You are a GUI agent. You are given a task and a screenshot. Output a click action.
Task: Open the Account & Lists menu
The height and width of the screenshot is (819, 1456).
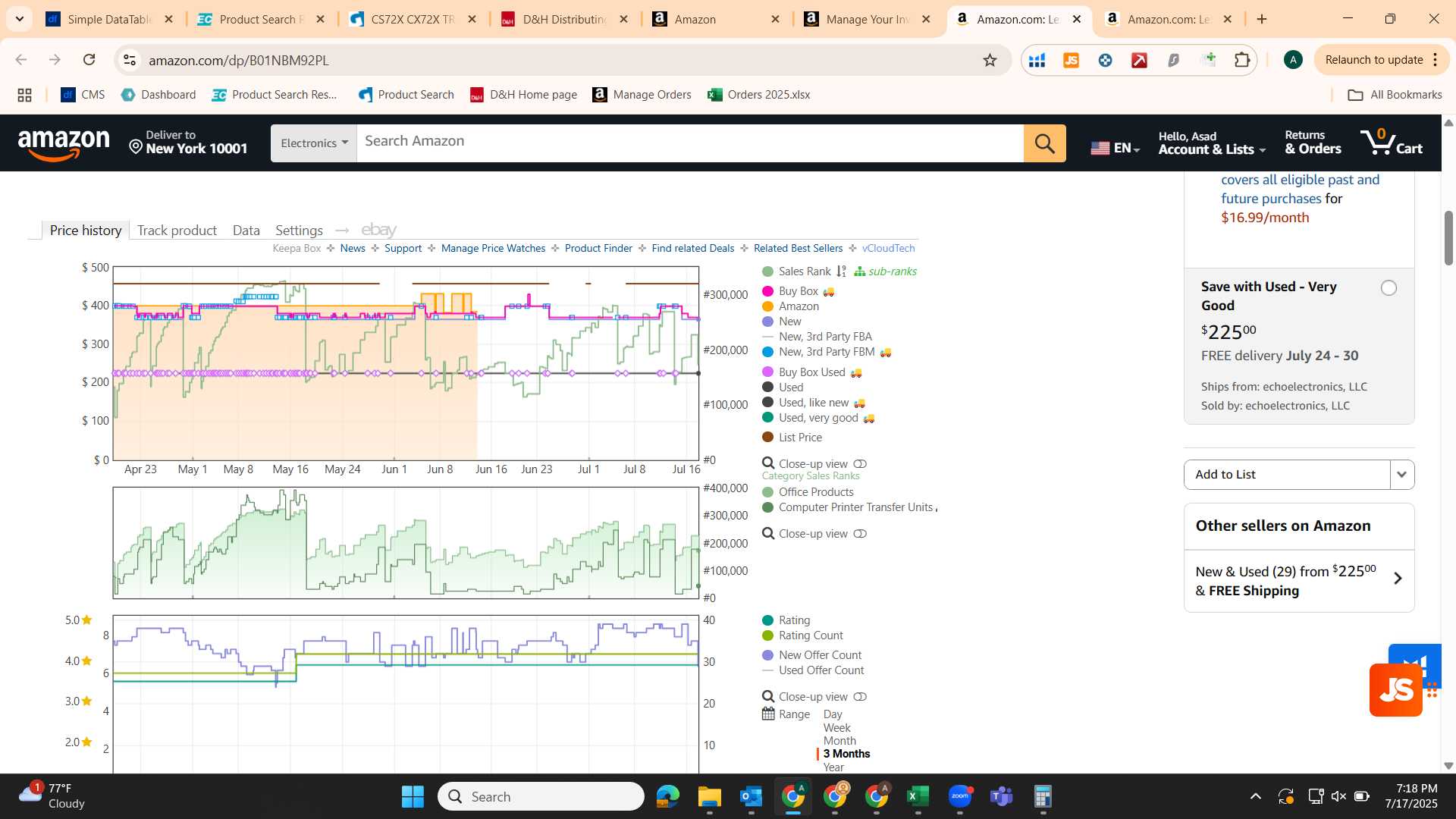point(1211,143)
